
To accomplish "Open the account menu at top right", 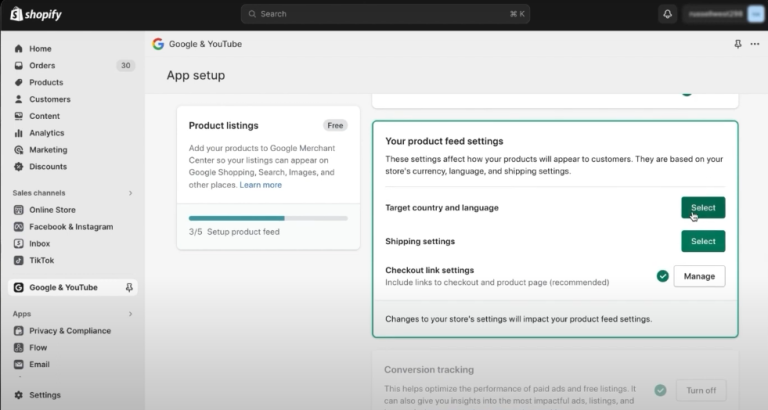I will [x=724, y=14].
